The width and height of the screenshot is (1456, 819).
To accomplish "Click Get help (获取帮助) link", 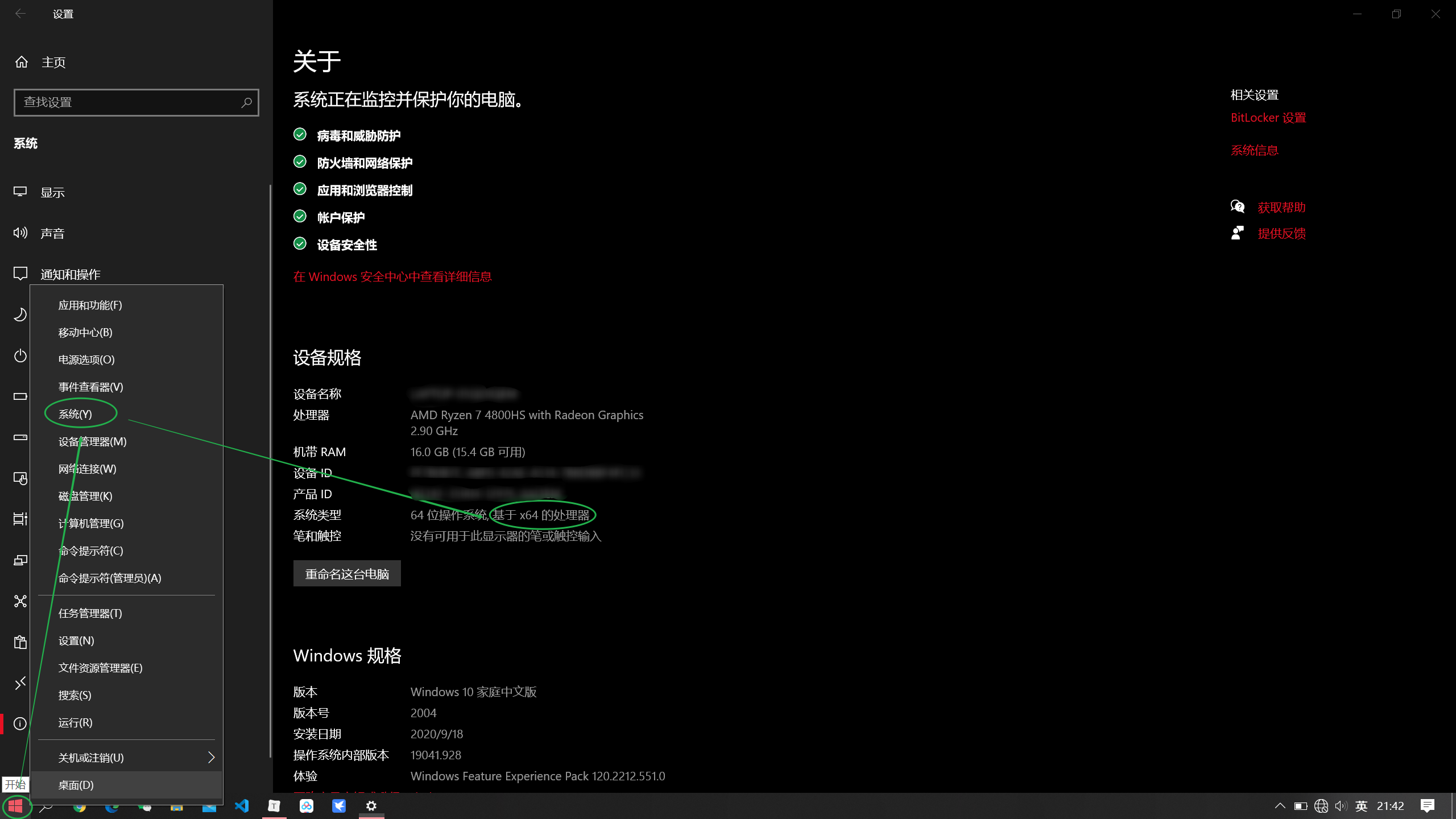I will (1281, 207).
